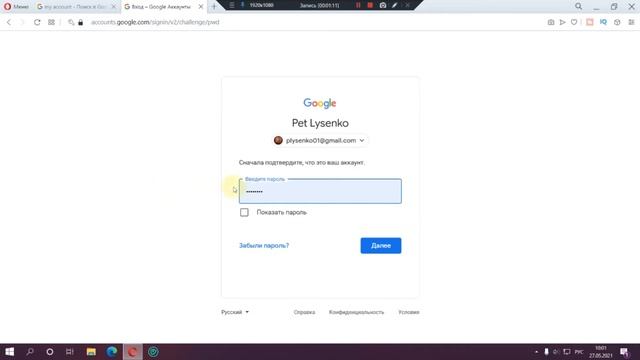This screenshot has width=640, height=360.
Task: Open Task View on taskbar
Action: click(x=70, y=352)
